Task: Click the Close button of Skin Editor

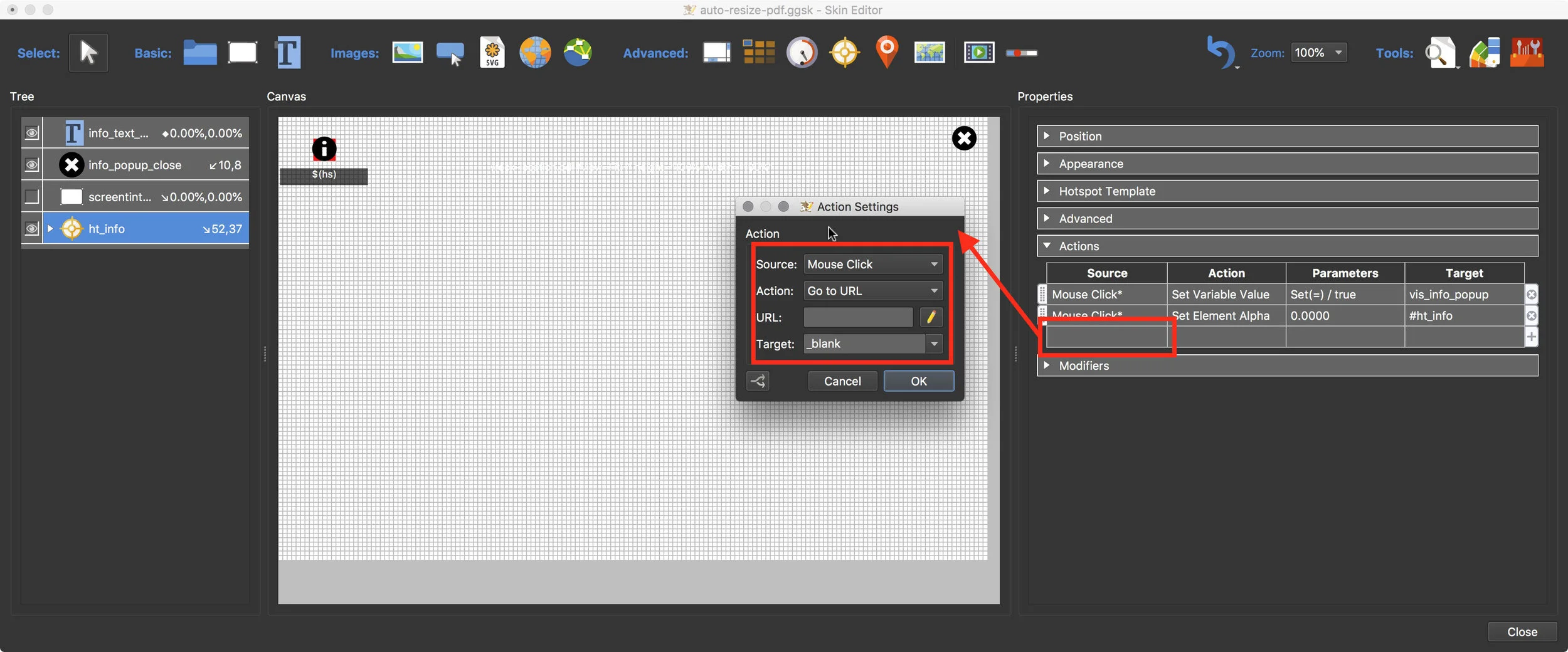Action: 1522,632
